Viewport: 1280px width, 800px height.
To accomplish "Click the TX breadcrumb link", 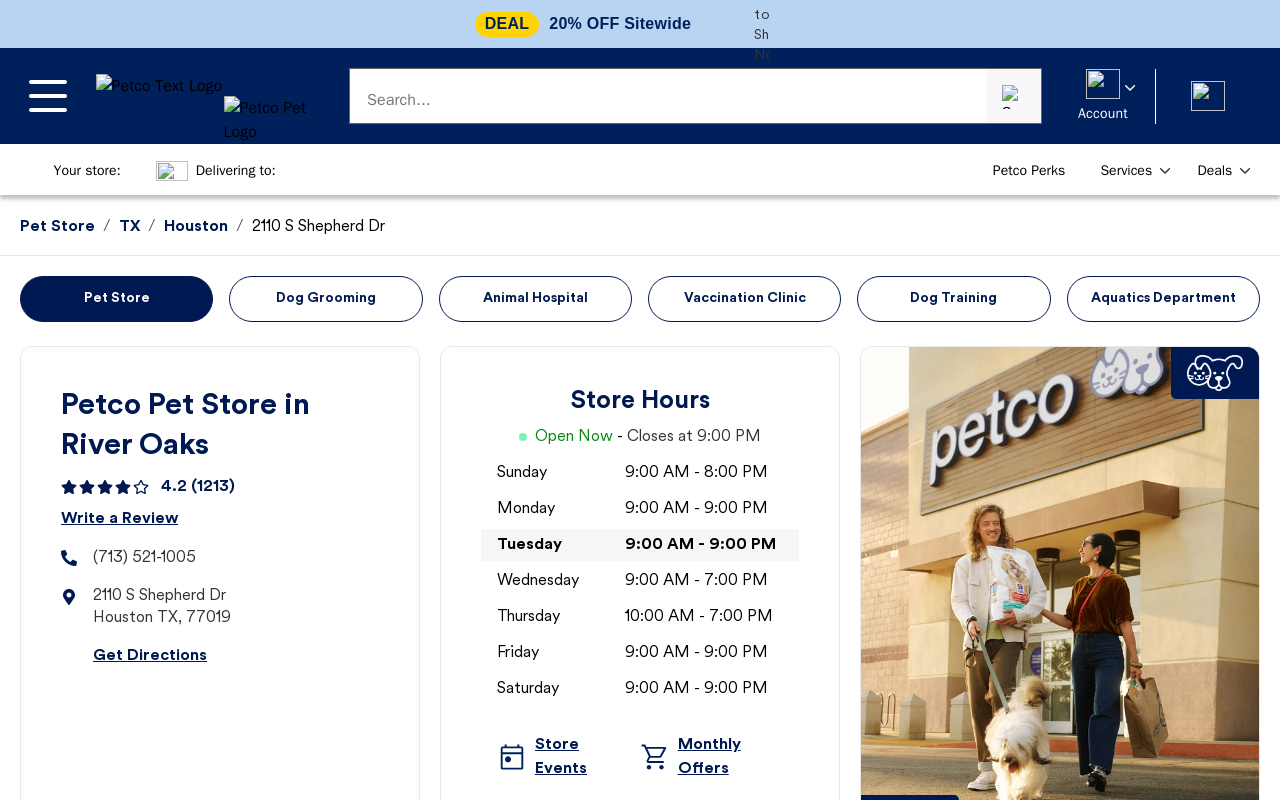I will 130,226.
